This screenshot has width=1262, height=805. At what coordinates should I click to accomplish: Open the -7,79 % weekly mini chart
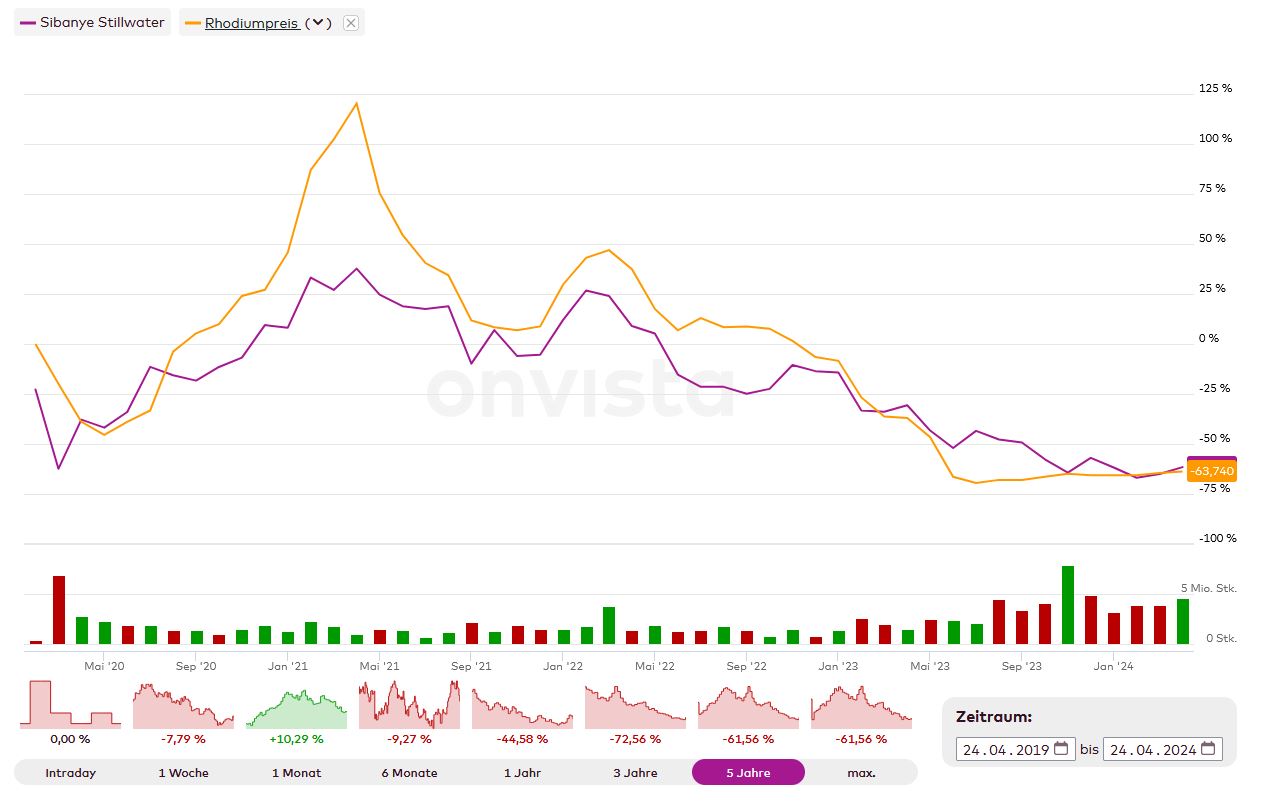[183, 704]
